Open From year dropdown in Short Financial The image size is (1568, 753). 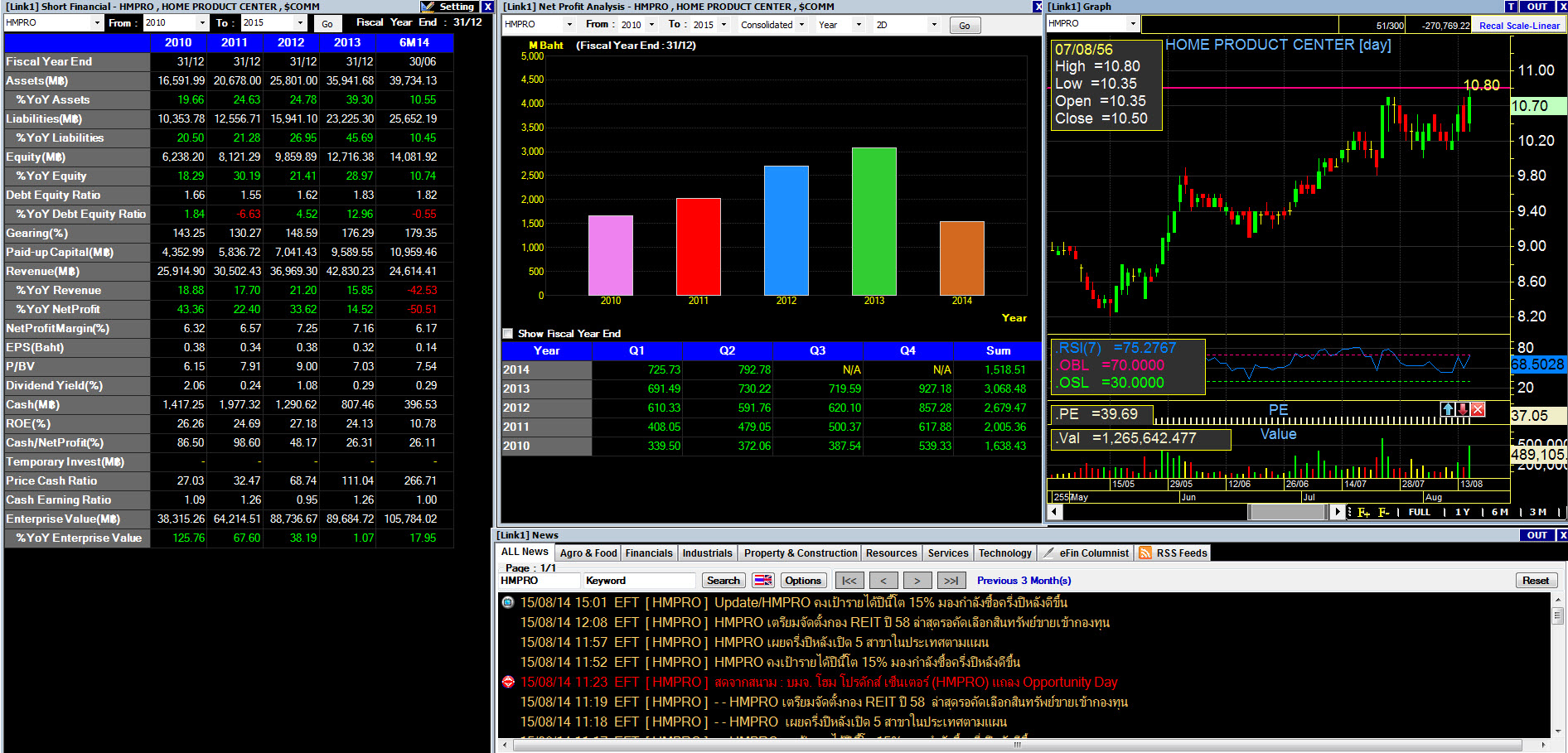[202, 23]
